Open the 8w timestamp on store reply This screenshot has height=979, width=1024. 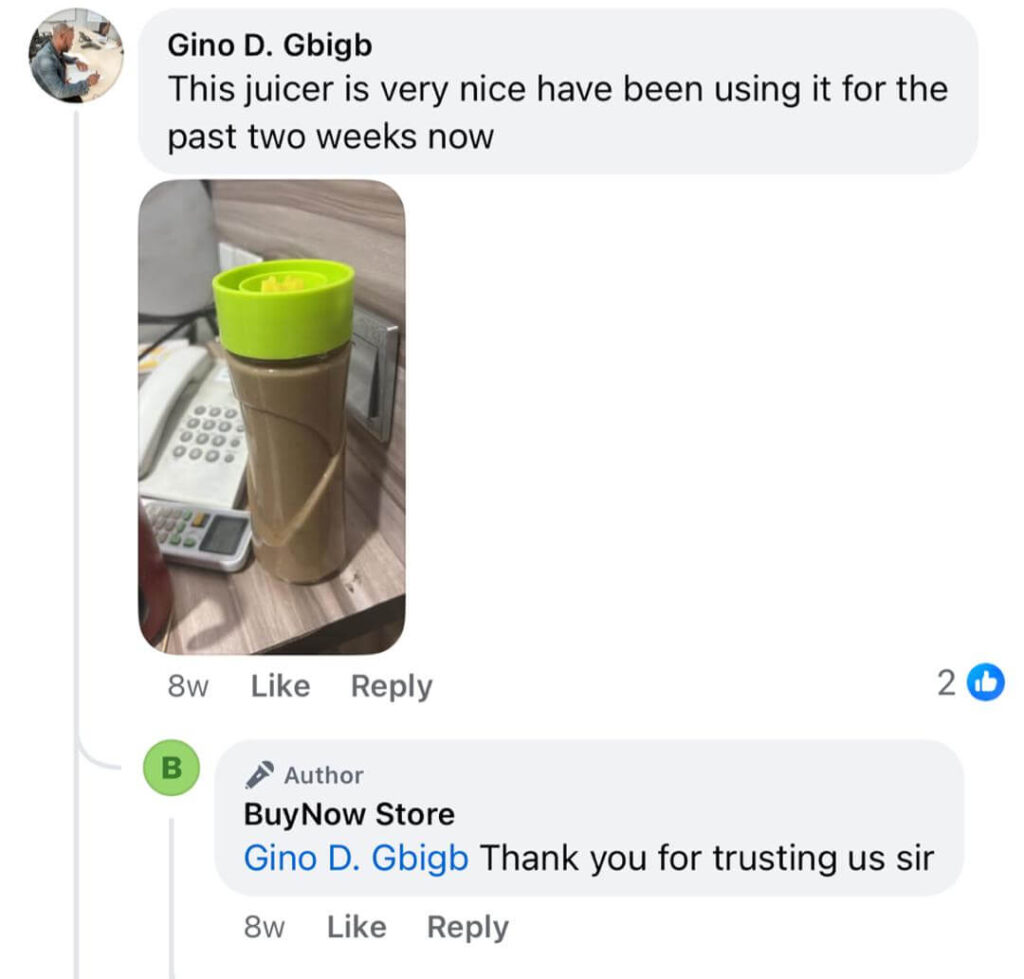tap(264, 927)
